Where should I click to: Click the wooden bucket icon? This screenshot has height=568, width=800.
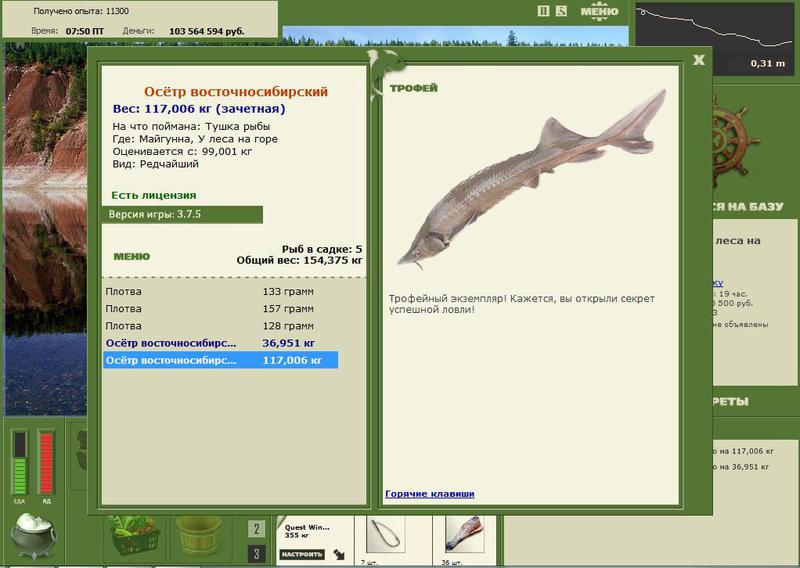coord(199,536)
